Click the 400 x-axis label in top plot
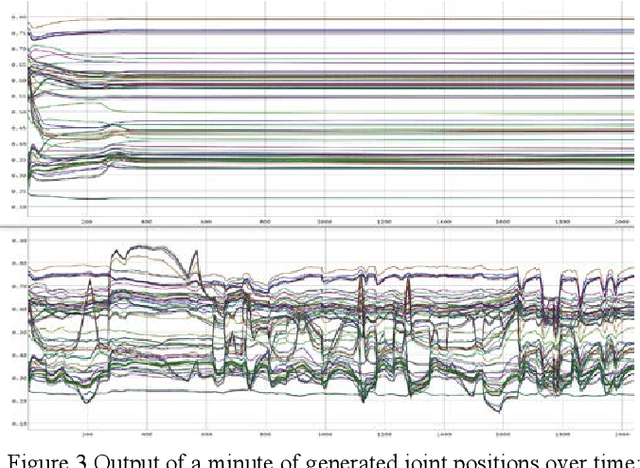The width and height of the screenshot is (640, 468). click(x=146, y=222)
